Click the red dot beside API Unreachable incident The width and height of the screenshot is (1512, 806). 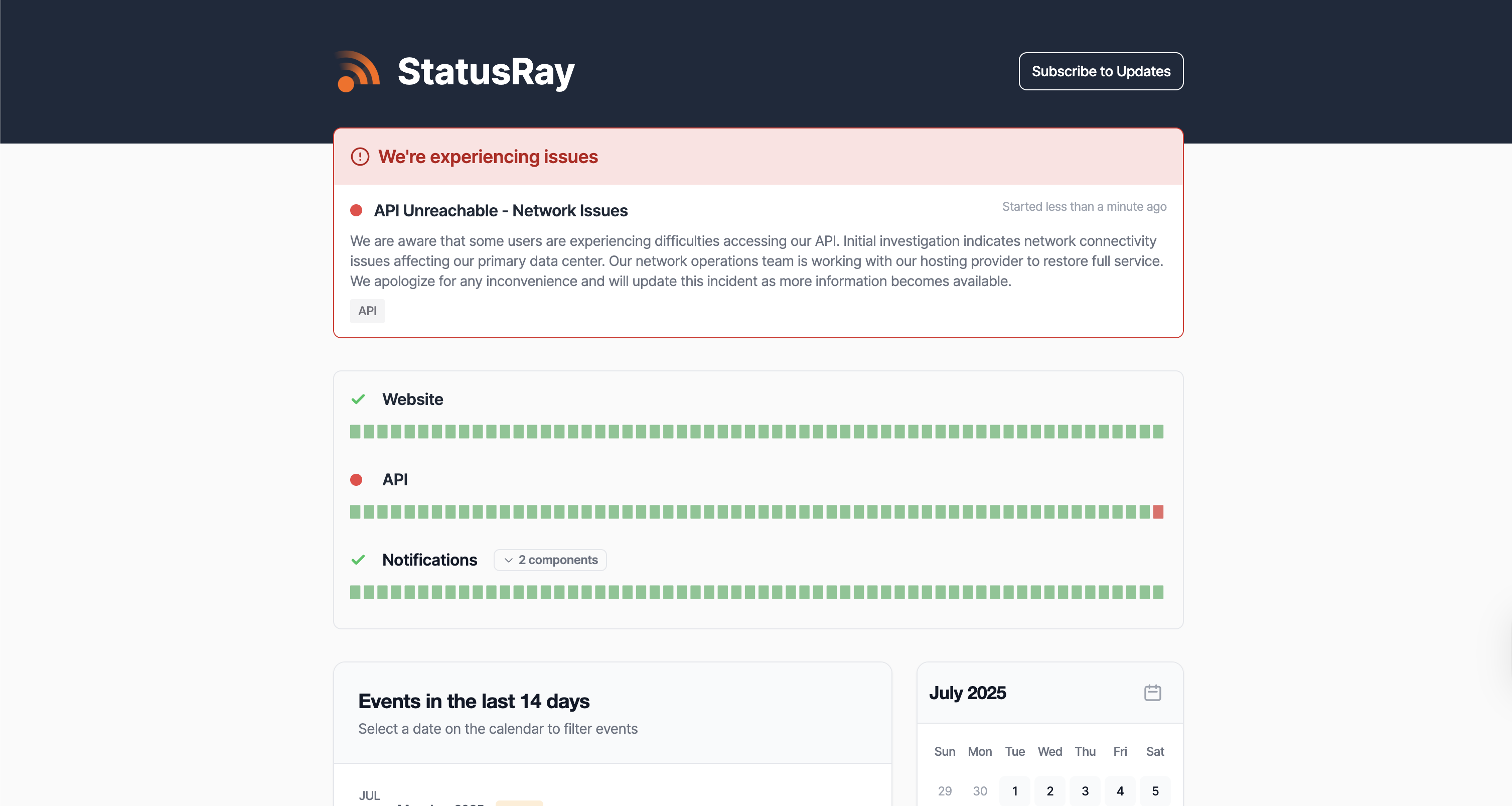[x=356, y=211]
